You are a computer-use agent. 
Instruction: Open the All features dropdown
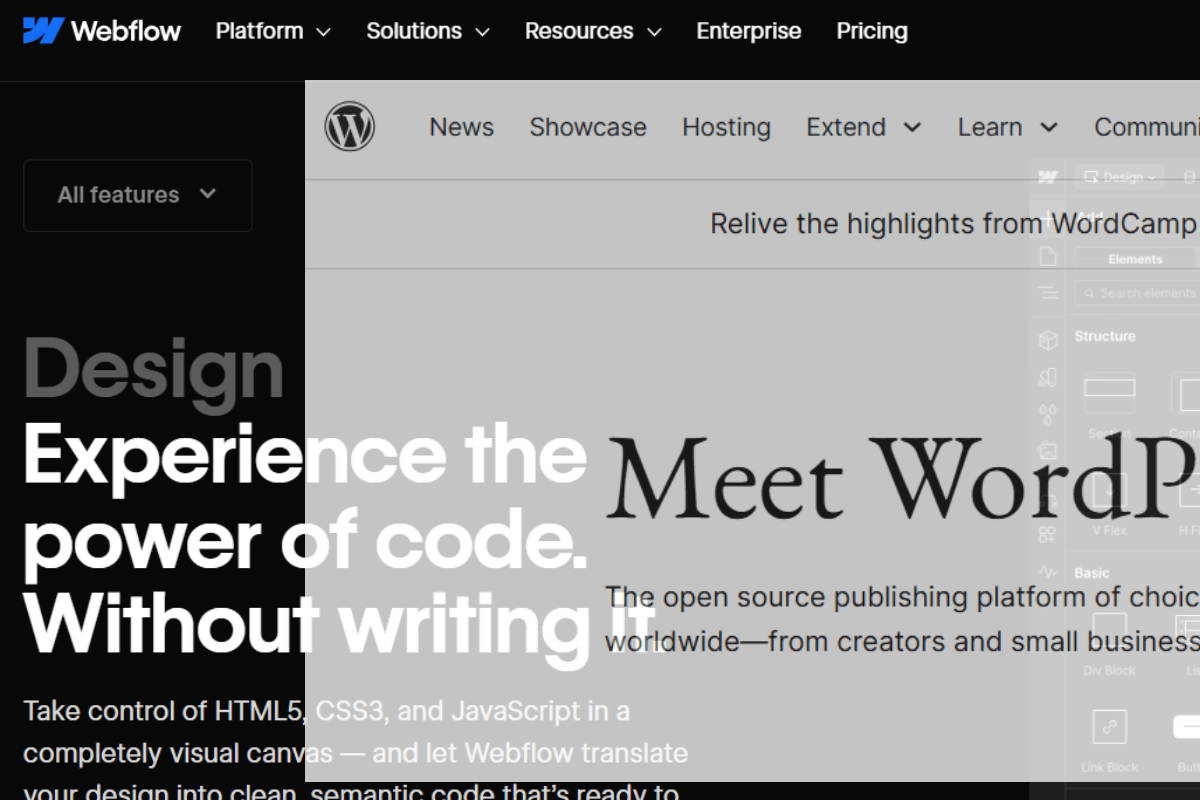(x=138, y=195)
